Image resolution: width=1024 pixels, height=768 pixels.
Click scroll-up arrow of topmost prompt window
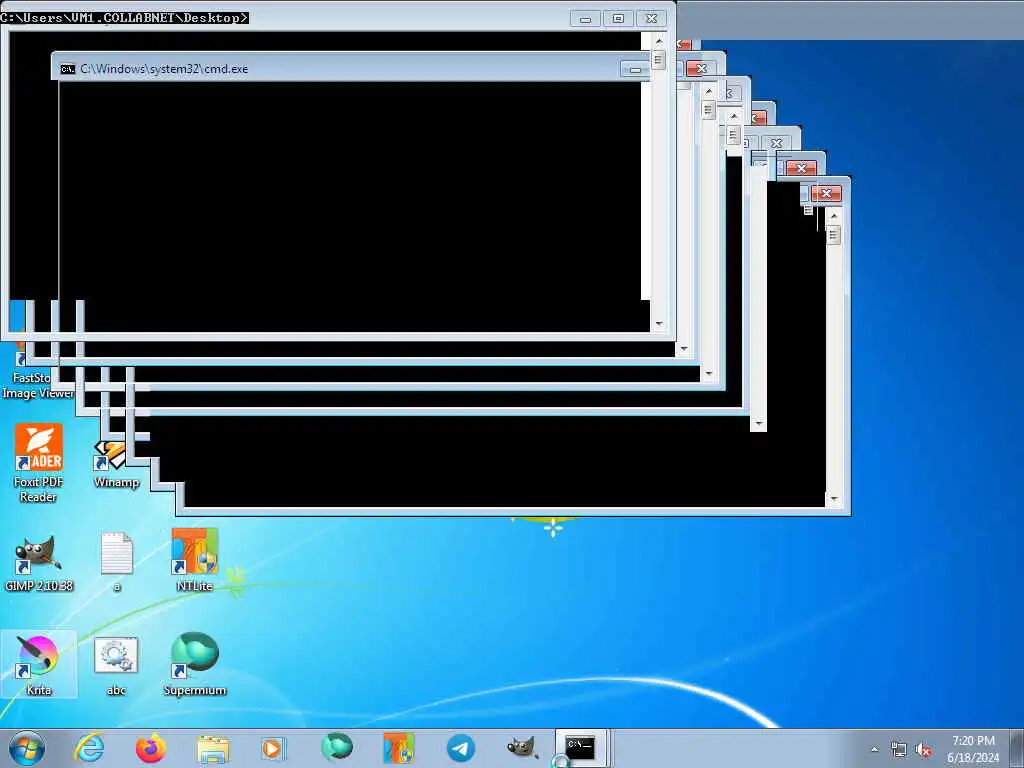click(x=659, y=41)
